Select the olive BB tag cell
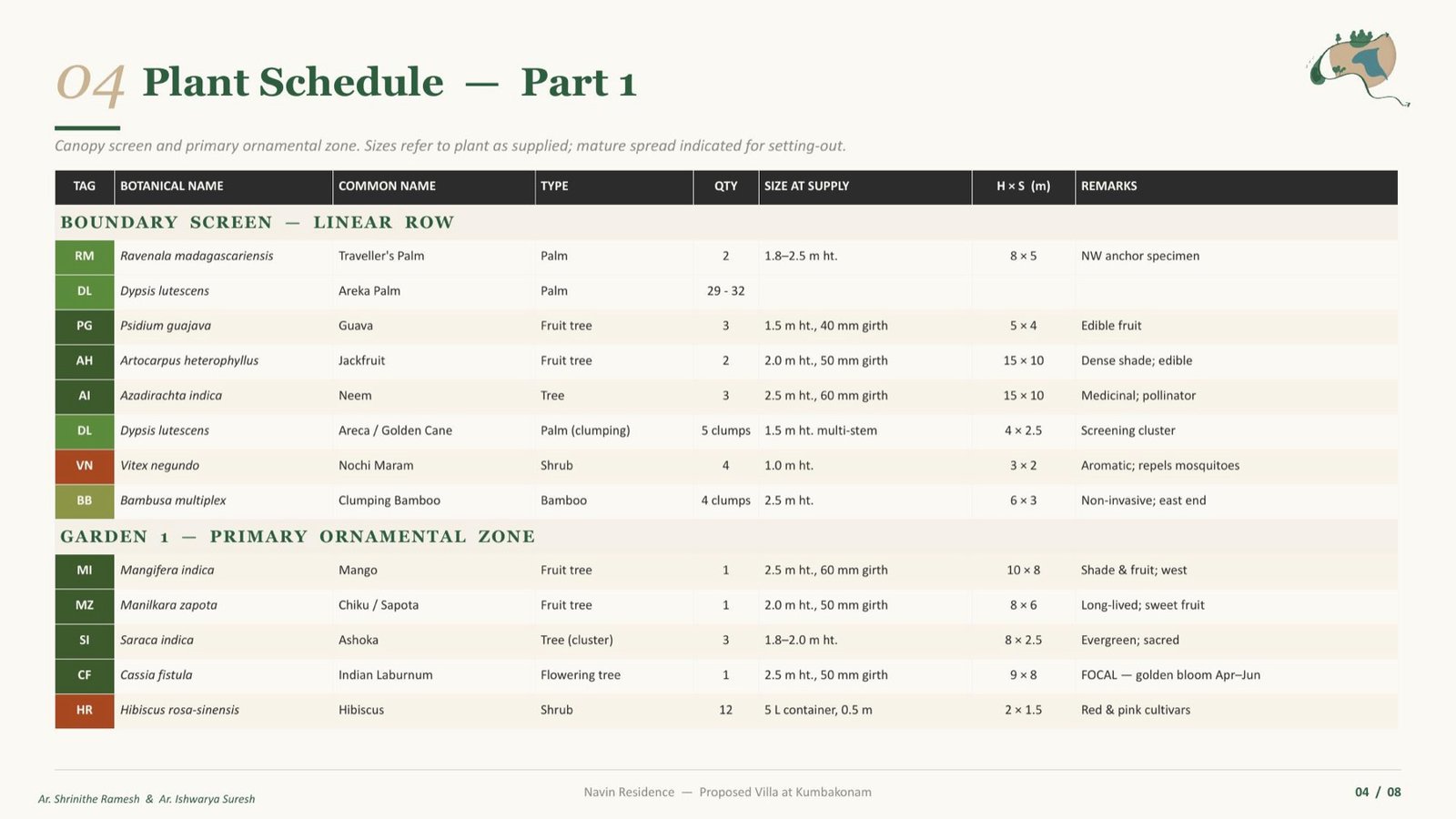The width and height of the screenshot is (1456, 819). point(85,500)
